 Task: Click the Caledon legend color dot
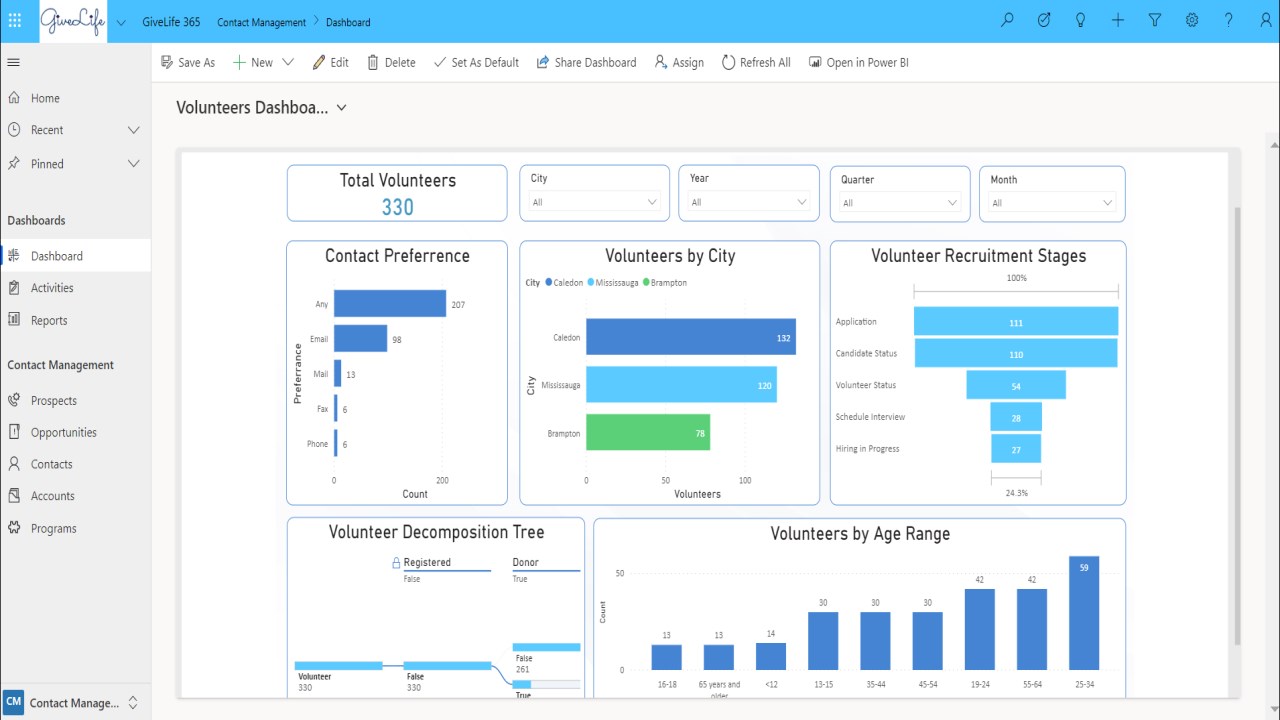(549, 283)
